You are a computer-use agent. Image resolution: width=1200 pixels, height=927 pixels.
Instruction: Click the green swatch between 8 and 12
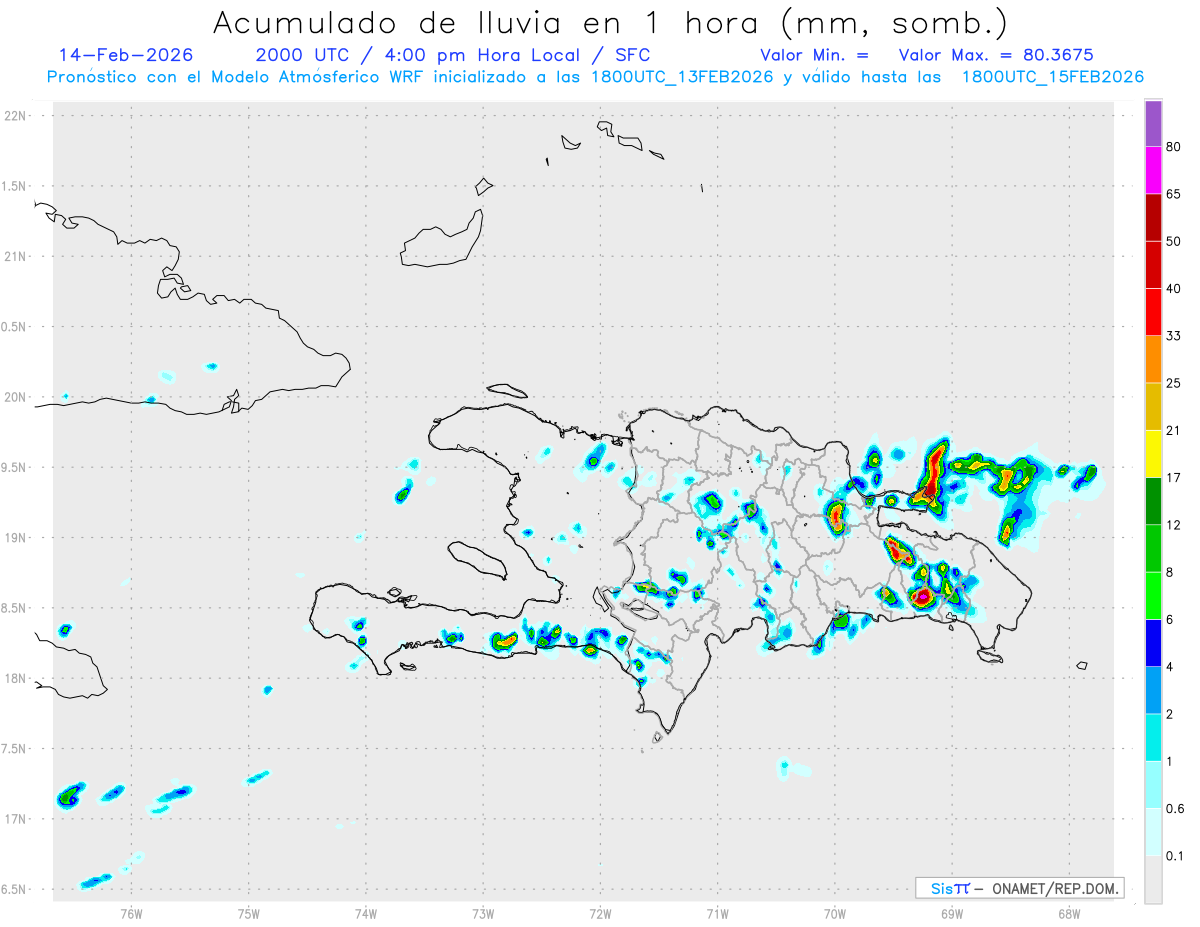click(1153, 548)
